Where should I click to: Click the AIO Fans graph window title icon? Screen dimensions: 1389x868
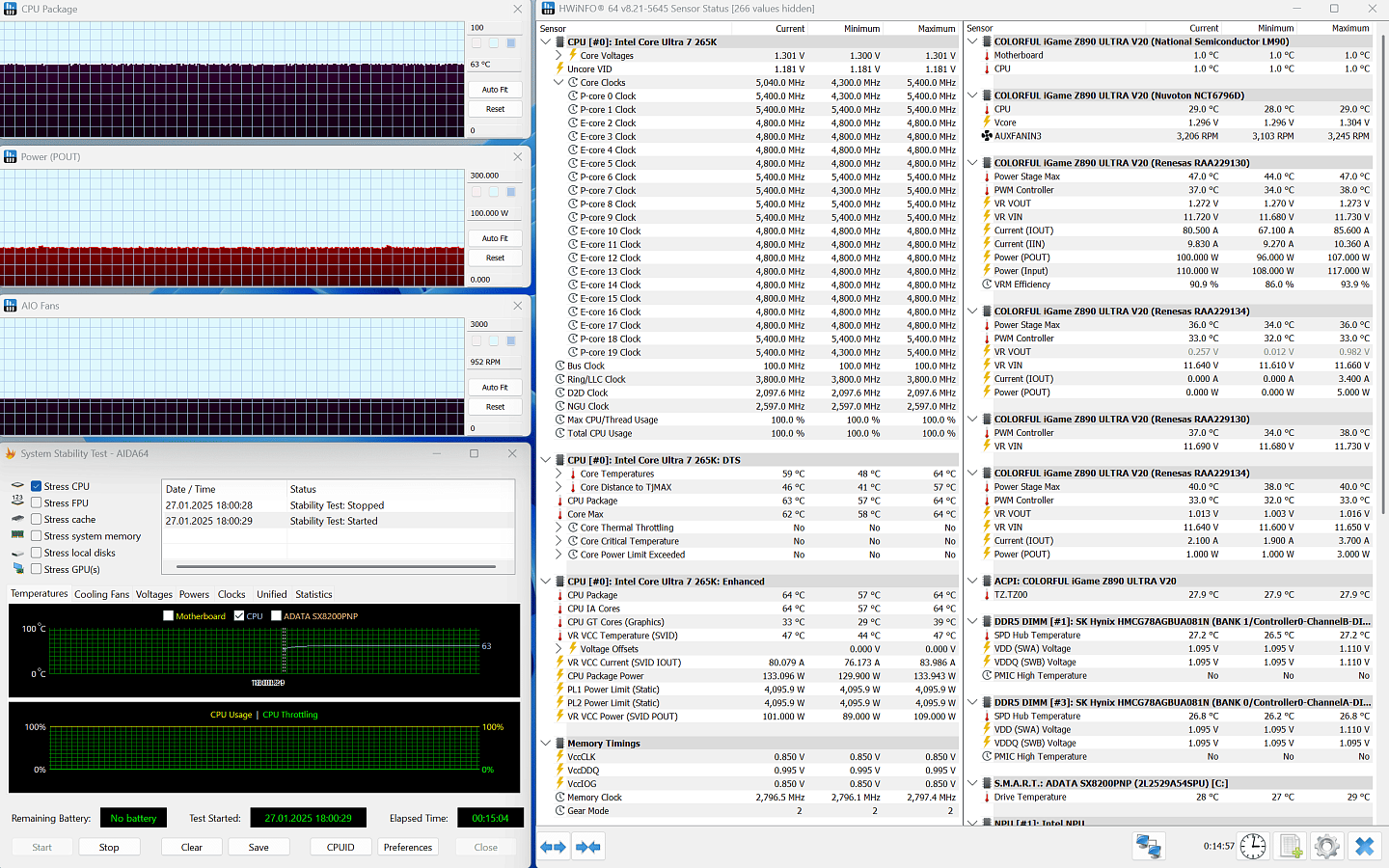pos(11,306)
